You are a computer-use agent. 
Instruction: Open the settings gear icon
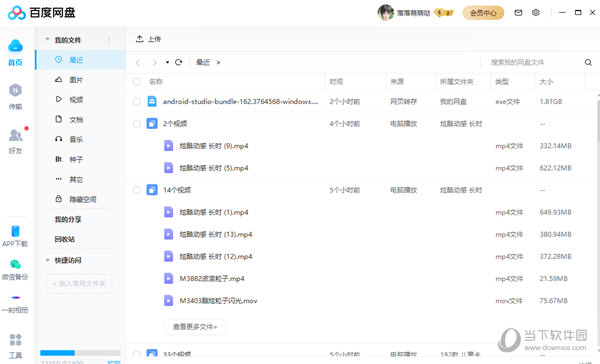tap(536, 13)
